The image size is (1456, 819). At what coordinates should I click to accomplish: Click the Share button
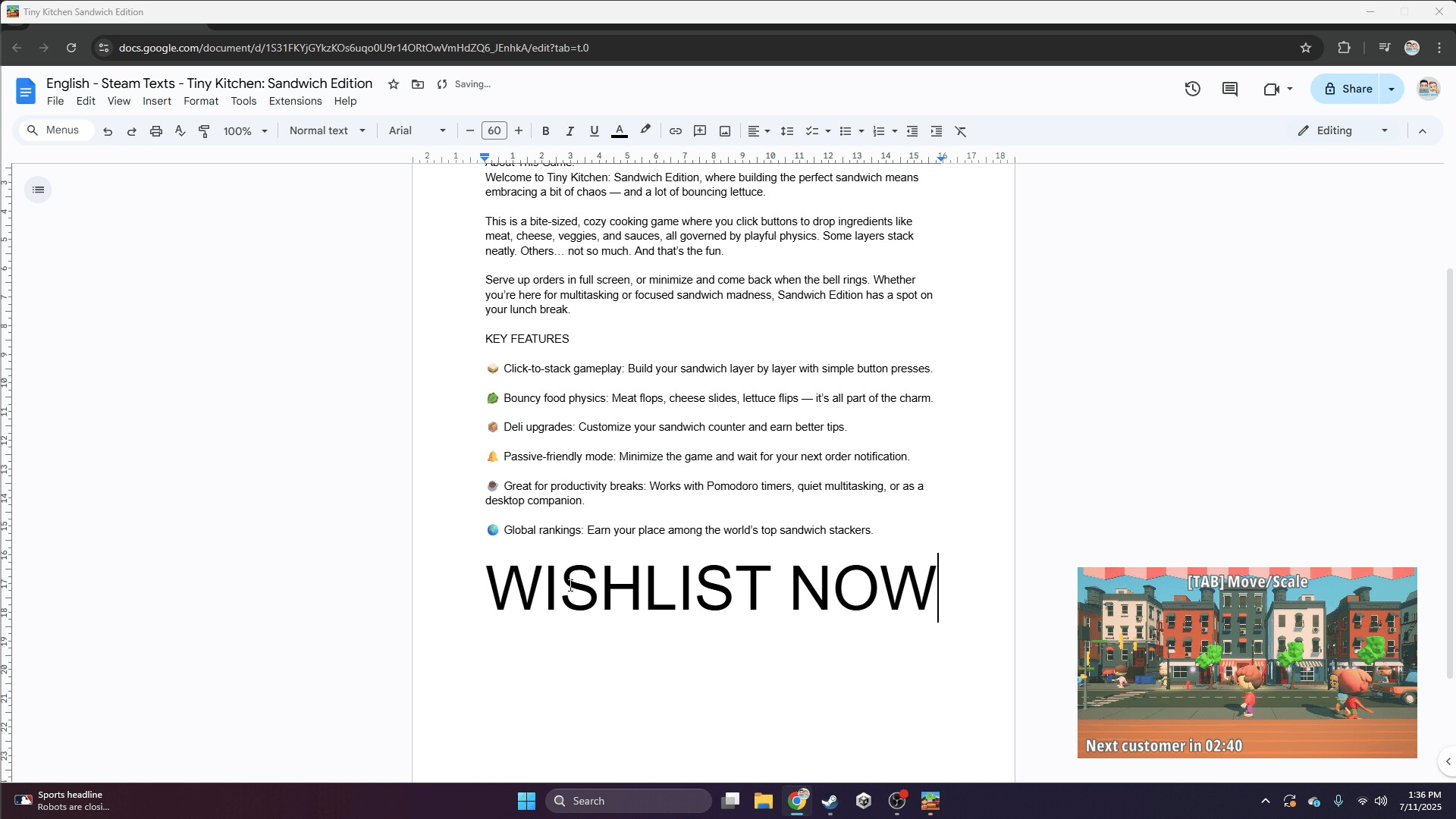pyautogui.click(x=1348, y=89)
